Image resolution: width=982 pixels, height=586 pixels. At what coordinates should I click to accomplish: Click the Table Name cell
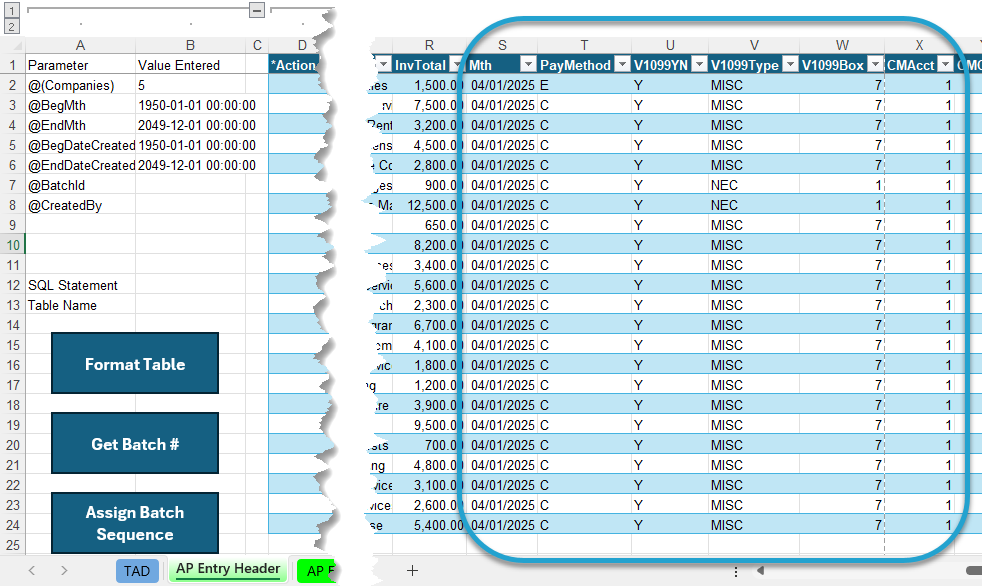point(80,306)
